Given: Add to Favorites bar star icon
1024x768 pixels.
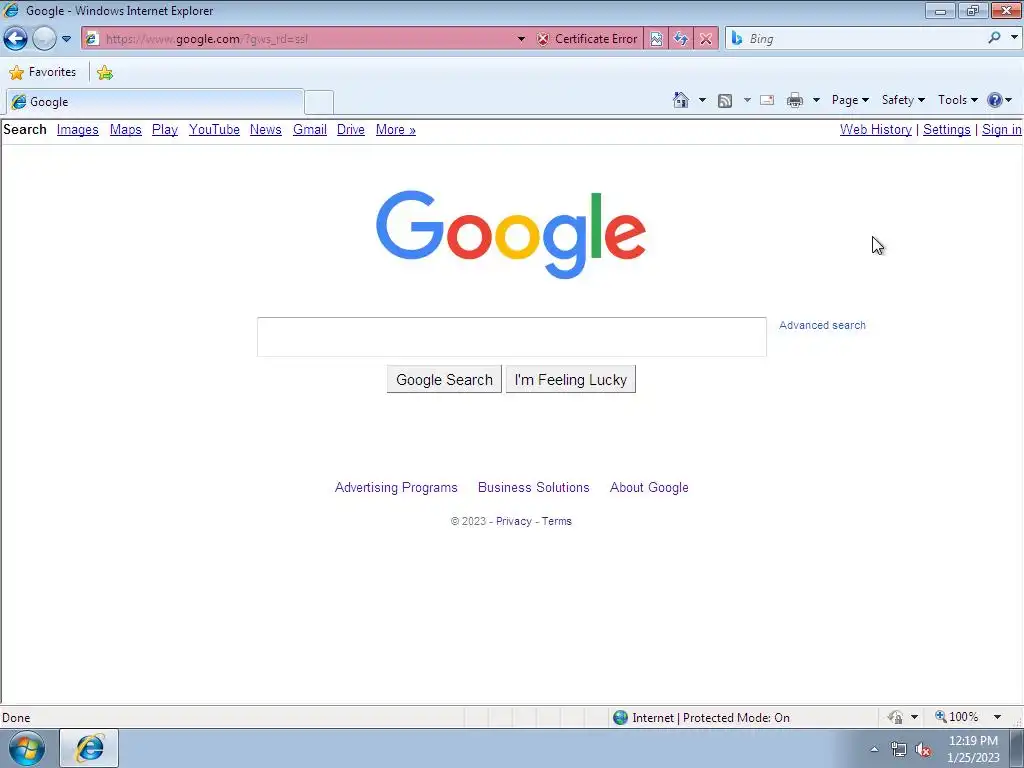Looking at the screenshot, I should coord(104,72).
